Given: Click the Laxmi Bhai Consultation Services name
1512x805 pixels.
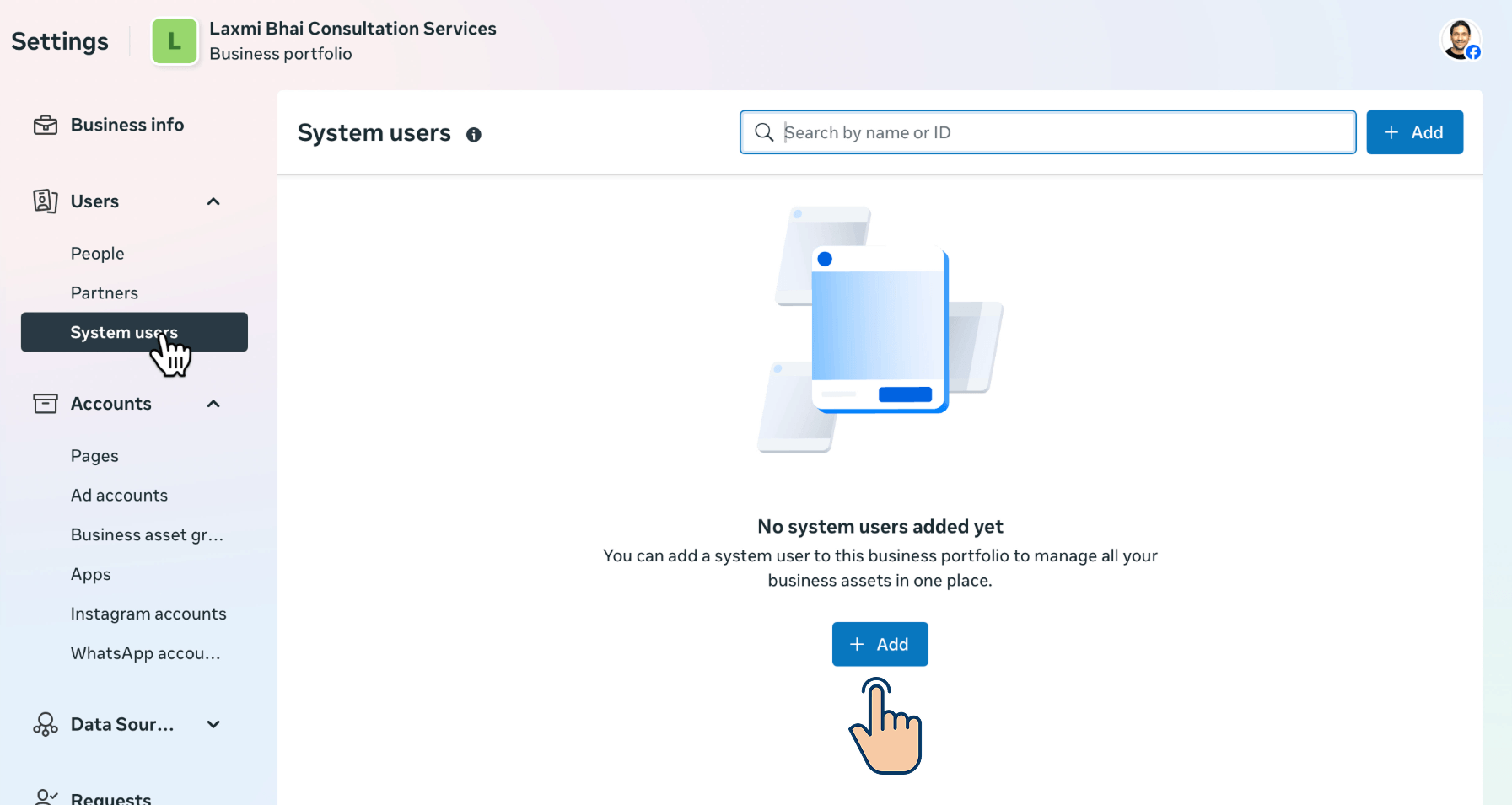Looking at the screenshot, I should 352,29.
